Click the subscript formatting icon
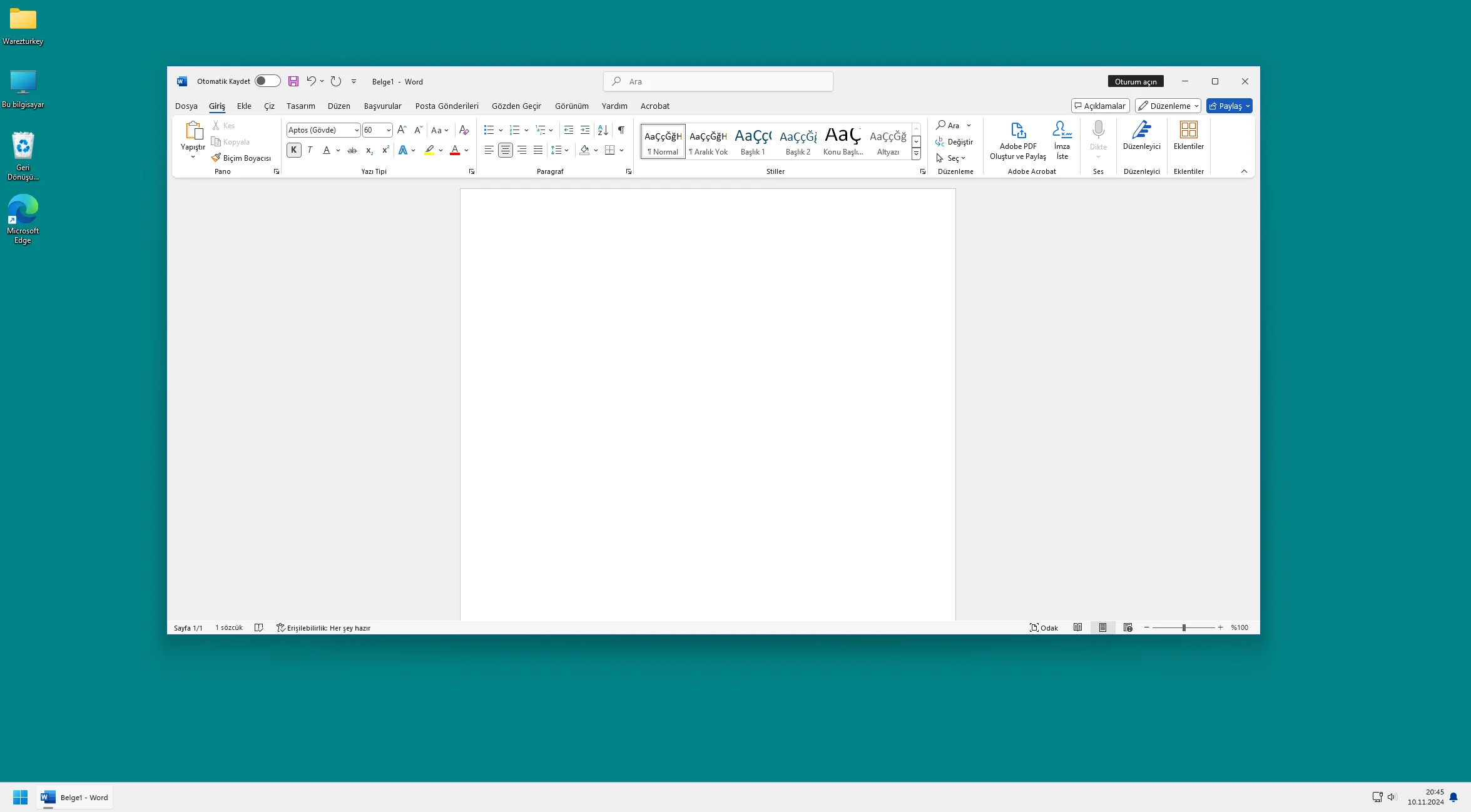This screenshot has width=1471, height=812. click(369, 151)
